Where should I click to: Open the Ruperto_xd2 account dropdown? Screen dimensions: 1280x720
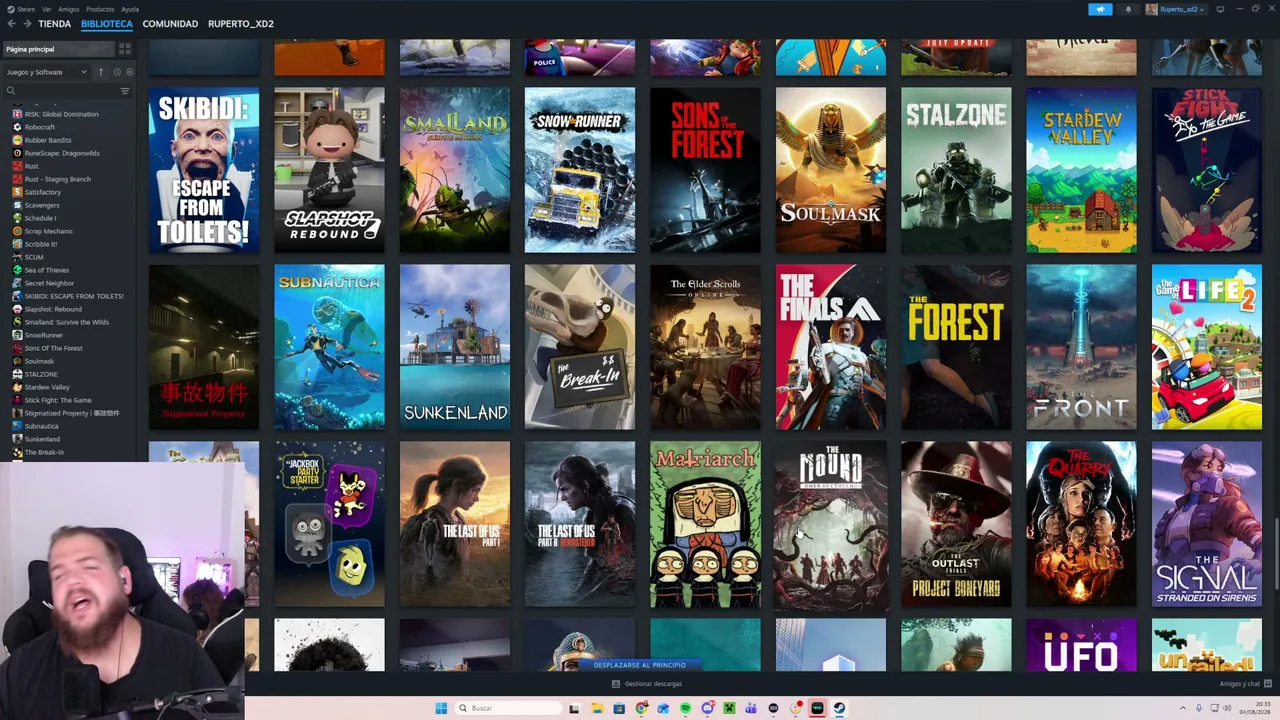tap(1184, 9)
